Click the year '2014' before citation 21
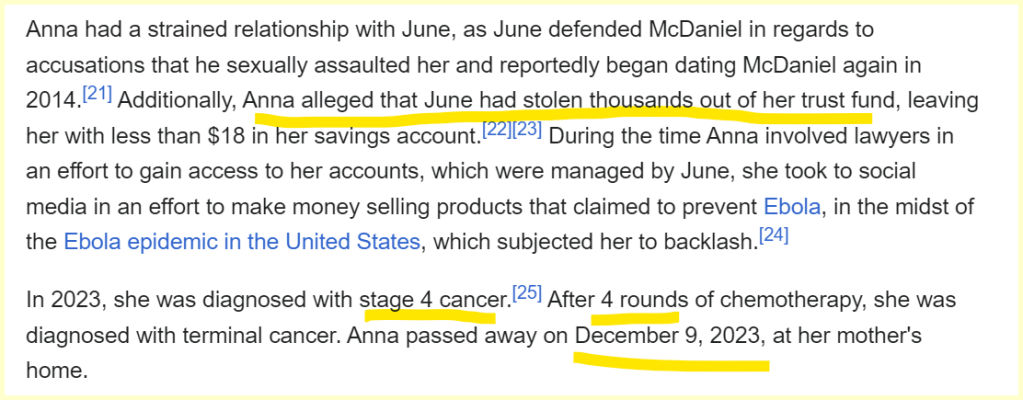1023x400 pixels. (x=51, y=101)
